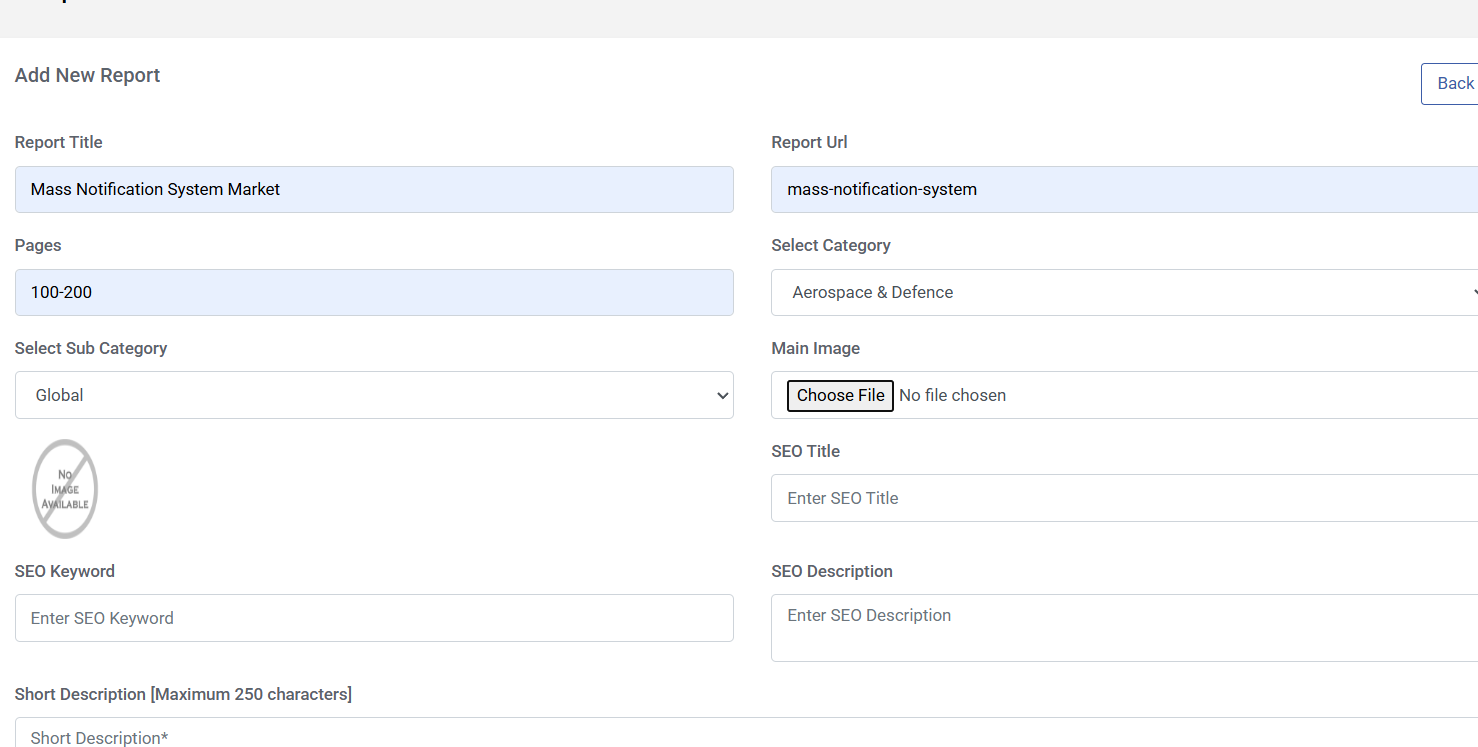Click the SEO Keyword label text
The height and width of the screenshot is (747, 1478).
point(65,572)
